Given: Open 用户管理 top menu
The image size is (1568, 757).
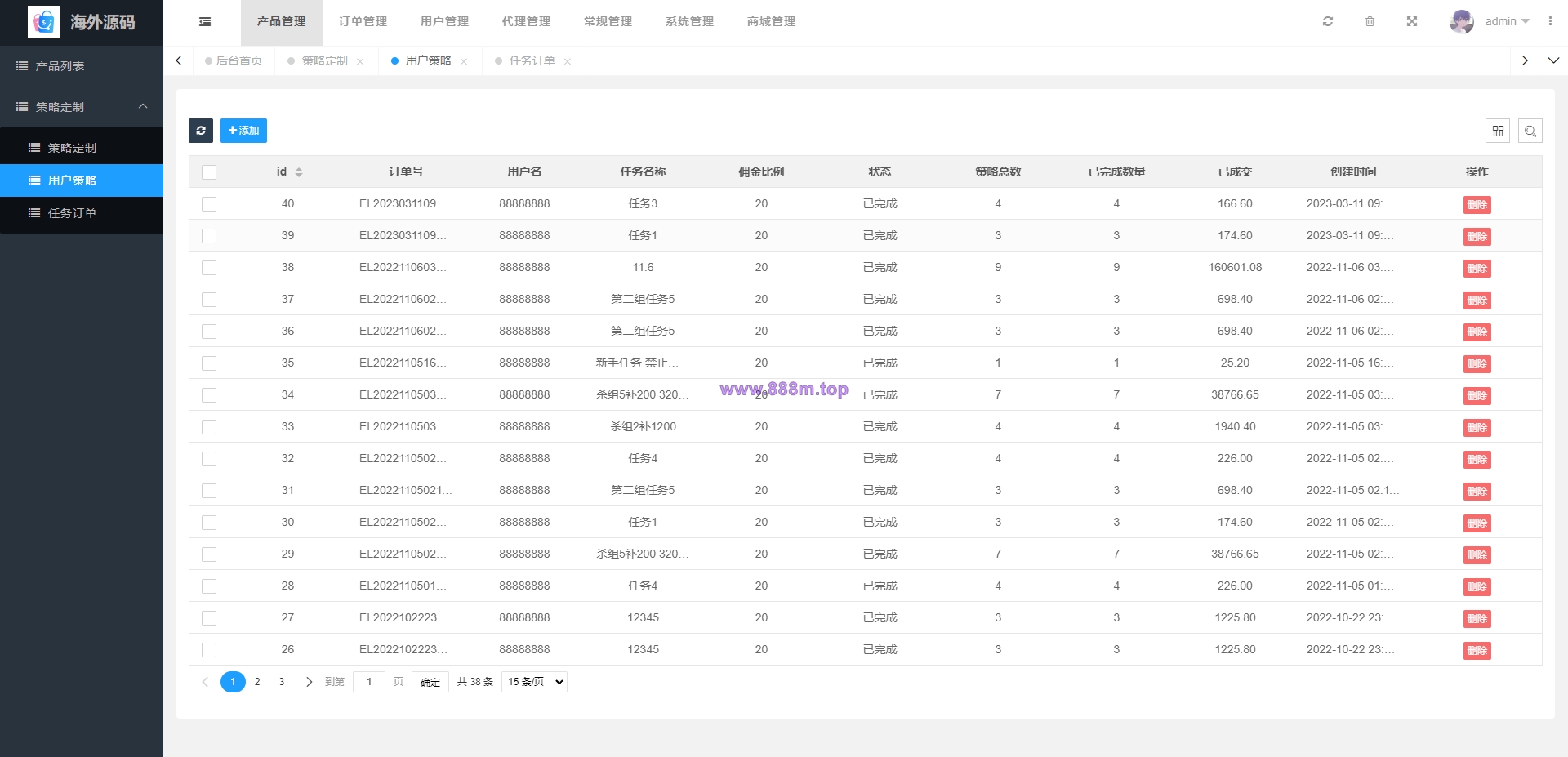Looking at the screenshot, I should coord(445,22).
